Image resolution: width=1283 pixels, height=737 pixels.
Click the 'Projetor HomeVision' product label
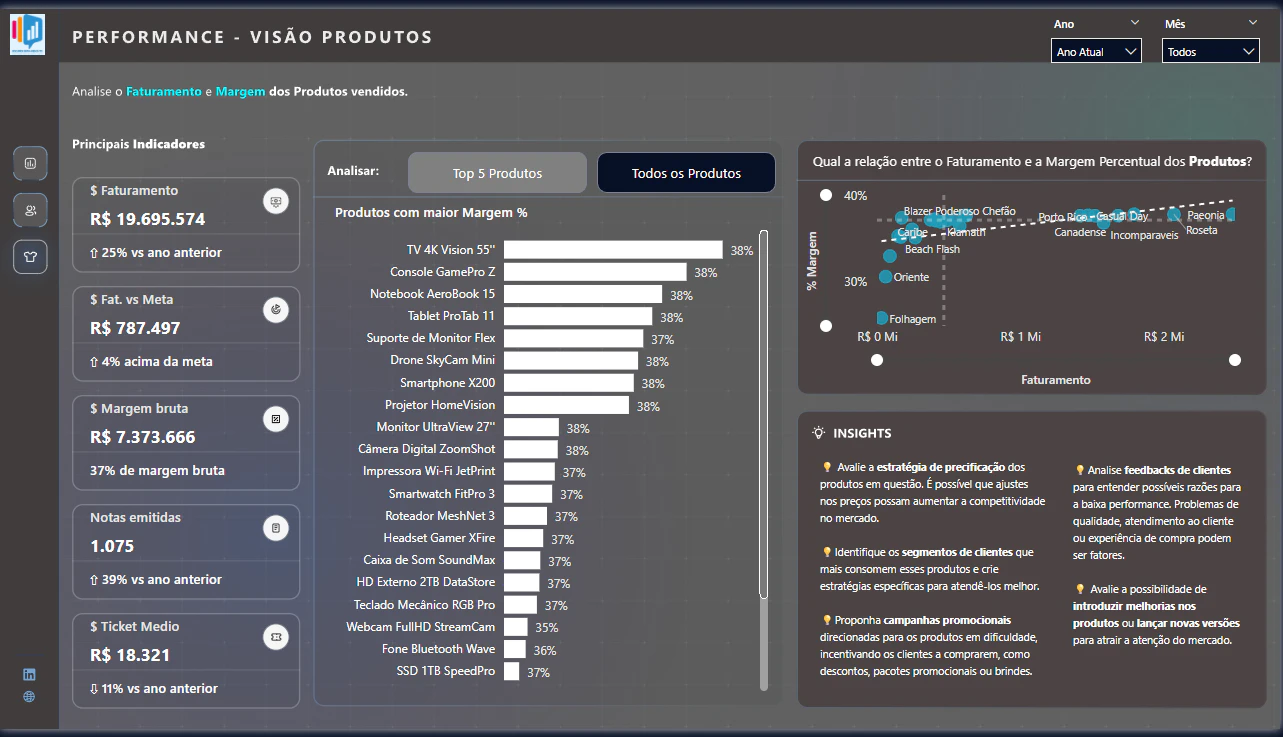[x=440, y=405]
